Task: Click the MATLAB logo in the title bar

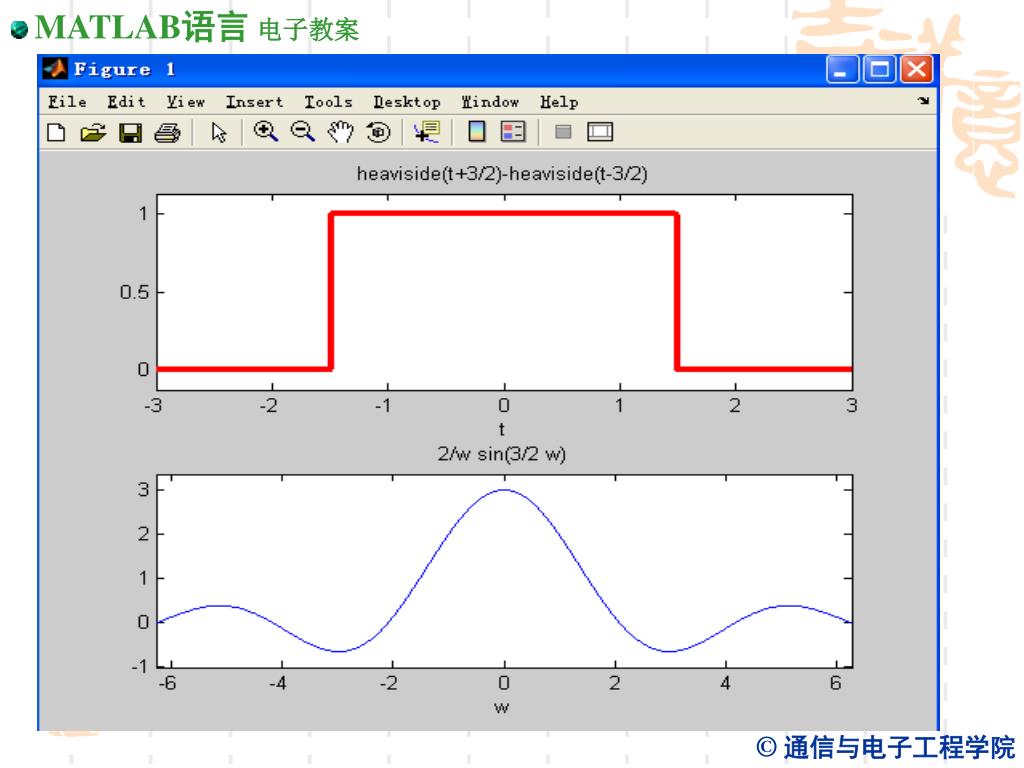Action: 55,69
